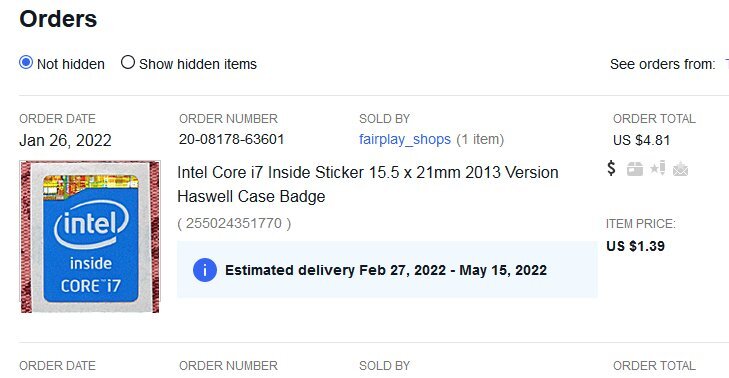
Task: Click the Intel Core i7 sticker thumbnail
Action: click(x=90, y=237)
